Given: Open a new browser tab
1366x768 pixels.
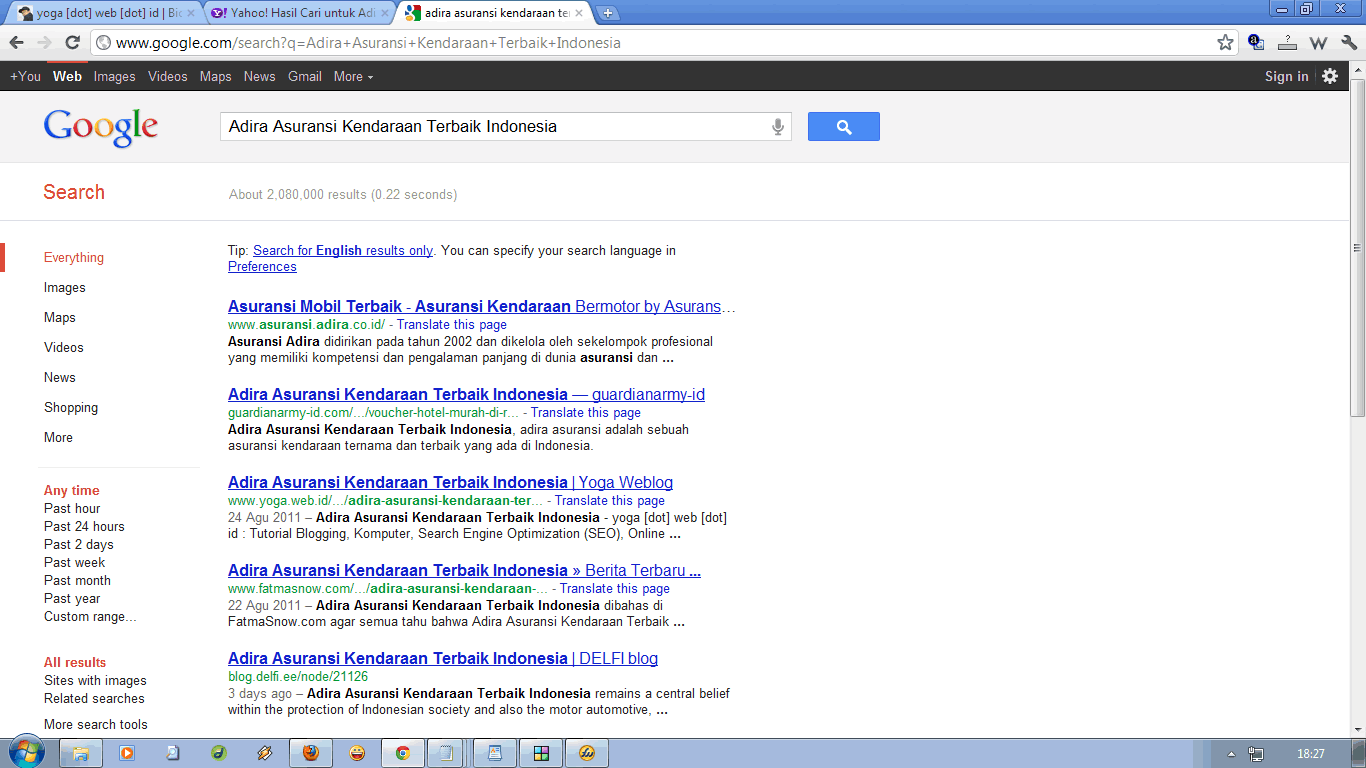Looking at the screenshot, I should [607, 13].
